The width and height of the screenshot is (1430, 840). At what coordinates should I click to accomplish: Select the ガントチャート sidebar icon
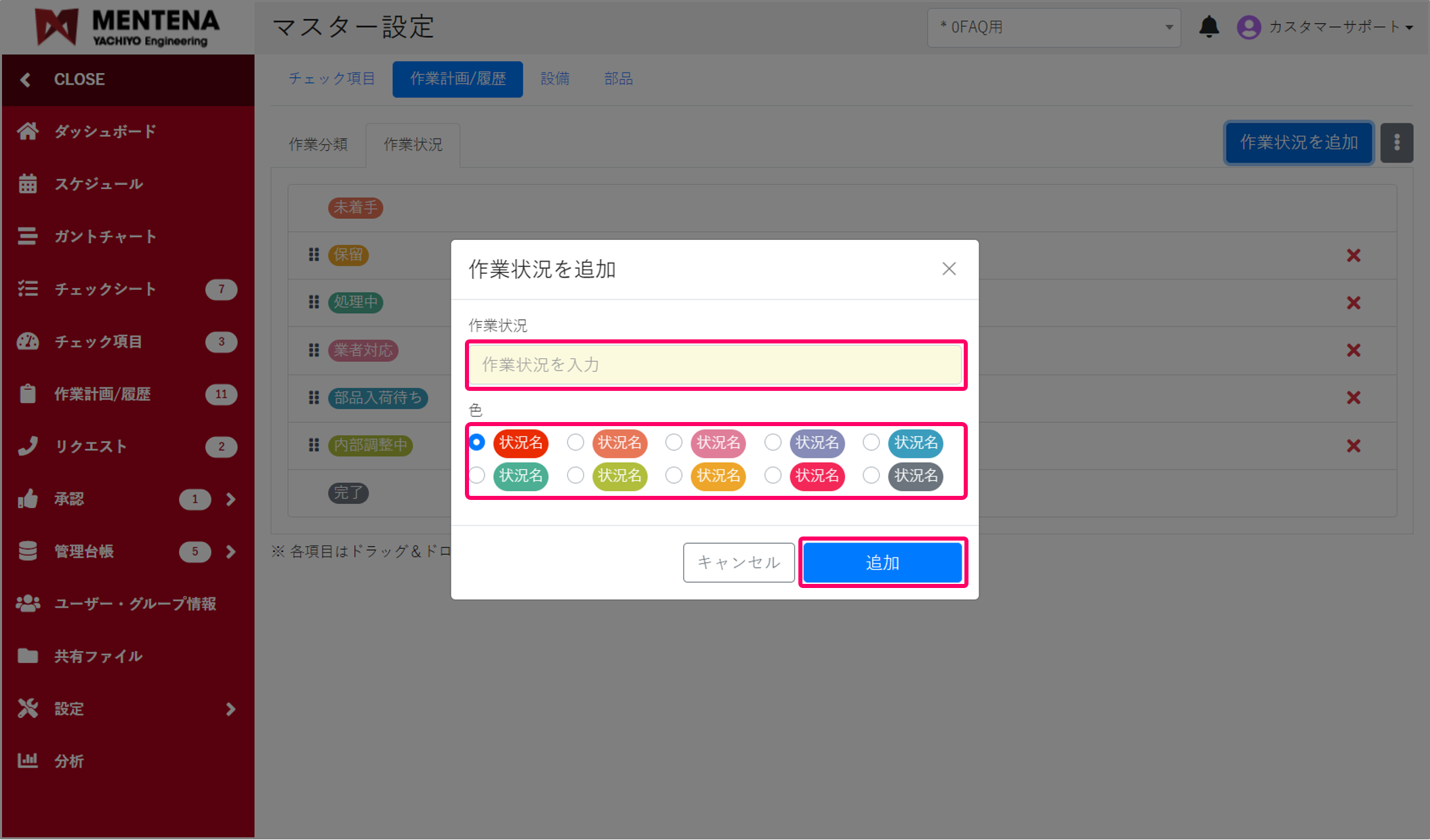pyautogui.click(x=28, y=236)
